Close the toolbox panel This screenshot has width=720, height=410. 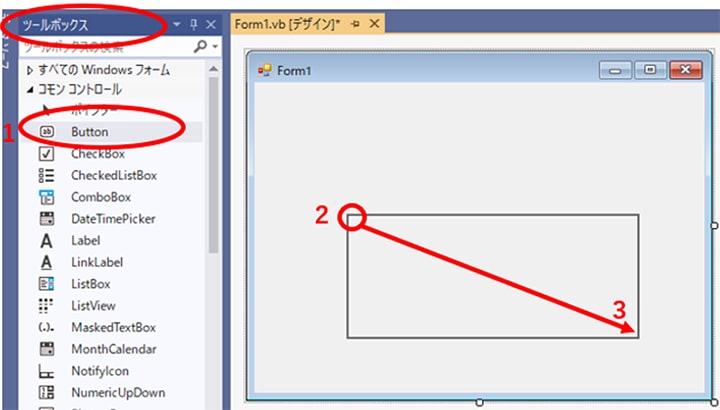(210, 25)
